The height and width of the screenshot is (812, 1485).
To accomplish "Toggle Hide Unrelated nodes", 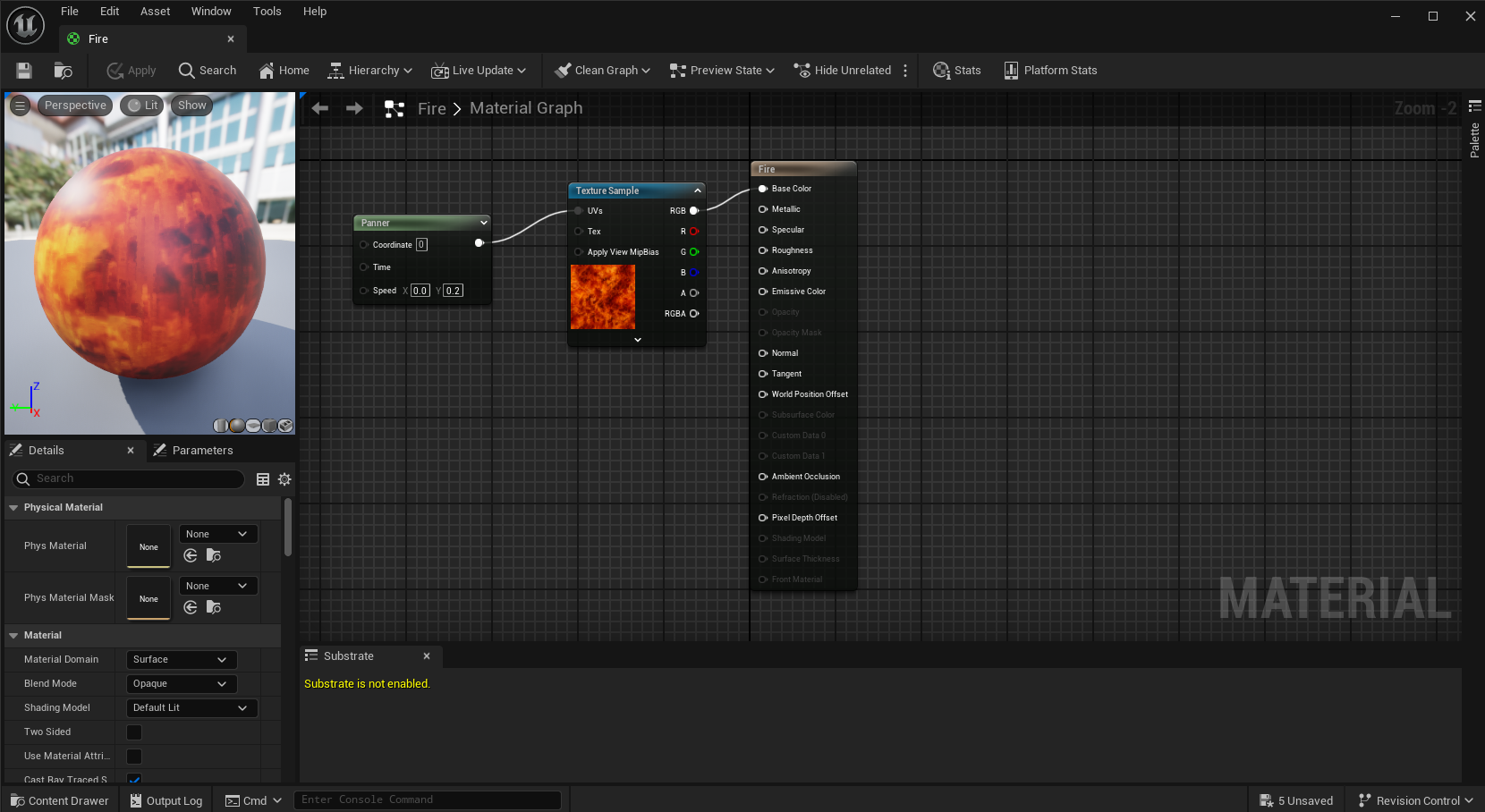I will (843, 71).
